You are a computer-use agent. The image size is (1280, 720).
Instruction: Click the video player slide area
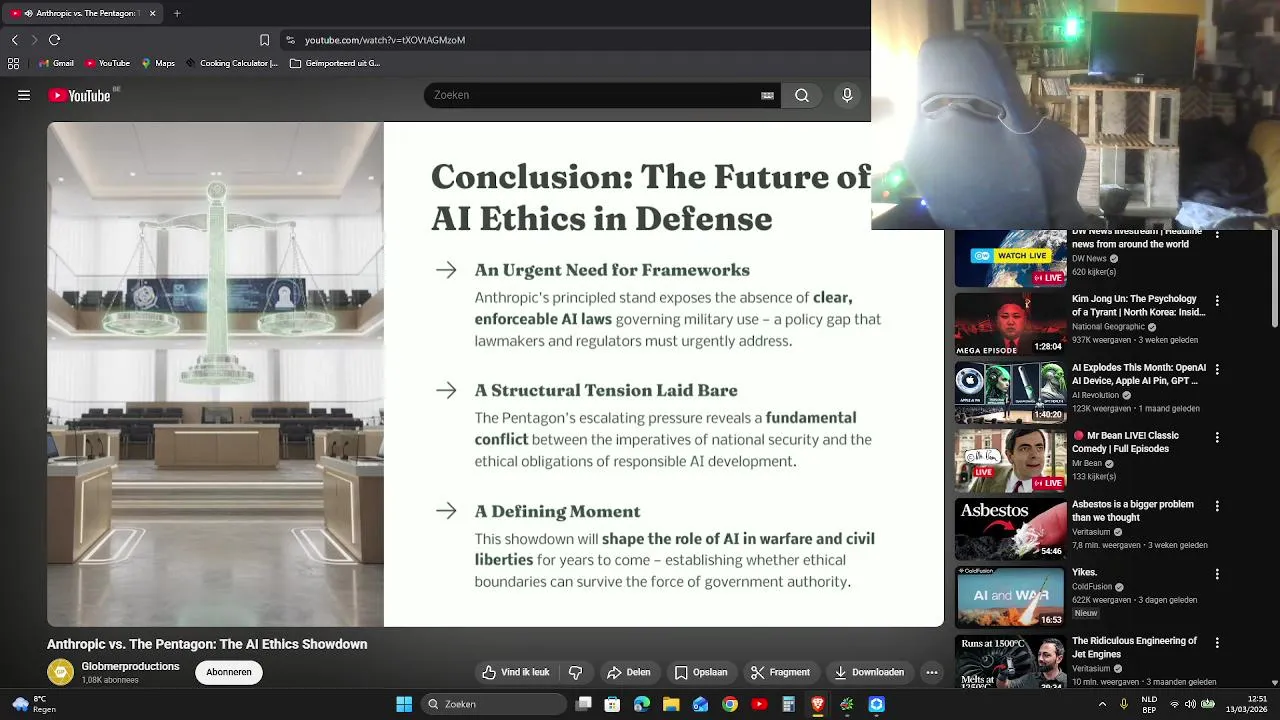[x=495, y=374]
